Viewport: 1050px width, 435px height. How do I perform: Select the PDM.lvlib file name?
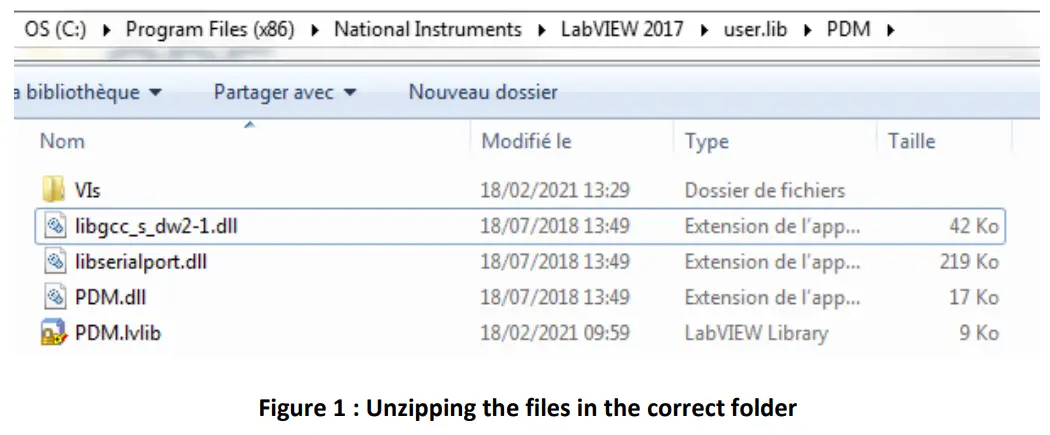[x=118, y=333]
